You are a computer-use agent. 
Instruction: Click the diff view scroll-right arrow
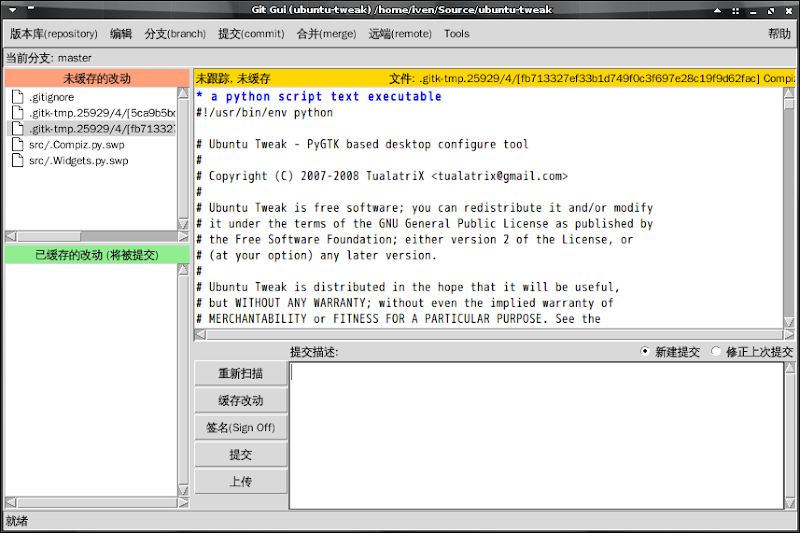click(x=789, y=335)
